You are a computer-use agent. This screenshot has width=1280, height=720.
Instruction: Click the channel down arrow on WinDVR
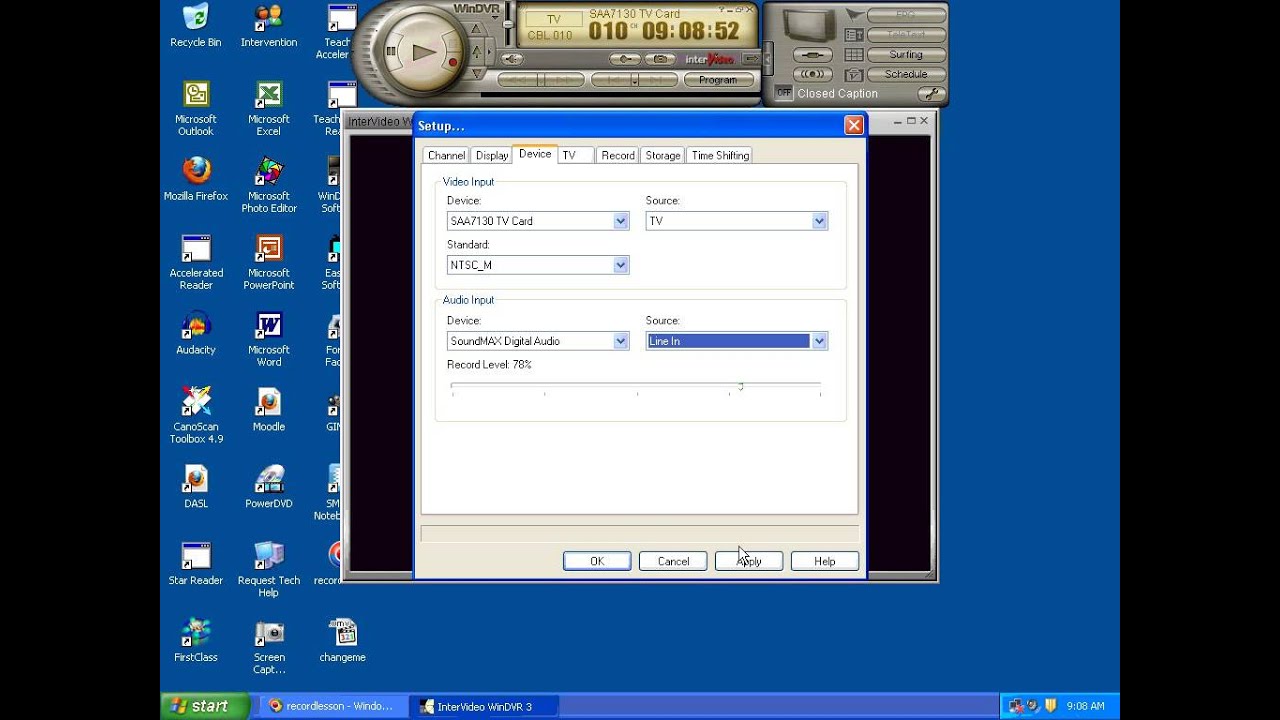476,73
